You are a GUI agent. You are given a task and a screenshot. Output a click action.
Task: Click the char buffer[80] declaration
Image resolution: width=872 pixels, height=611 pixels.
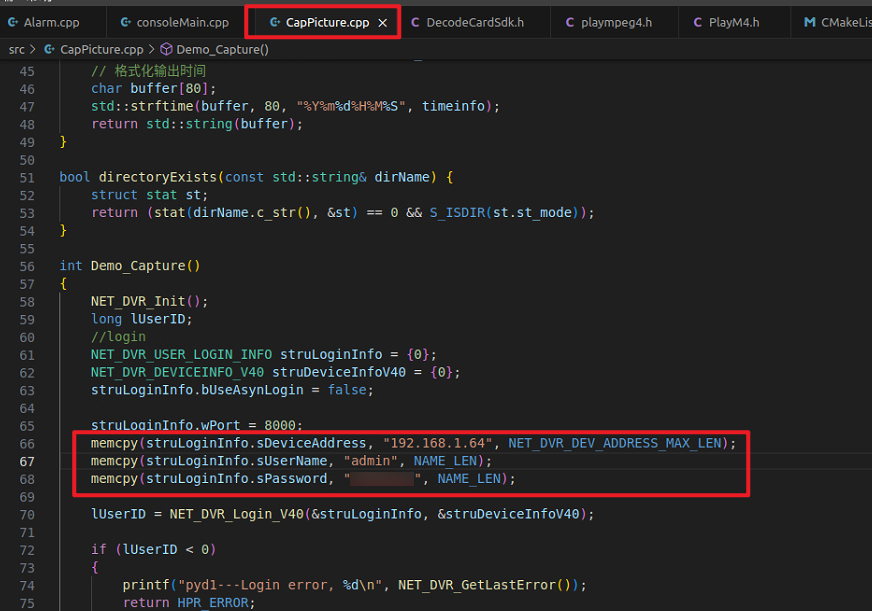pos(153,88)
